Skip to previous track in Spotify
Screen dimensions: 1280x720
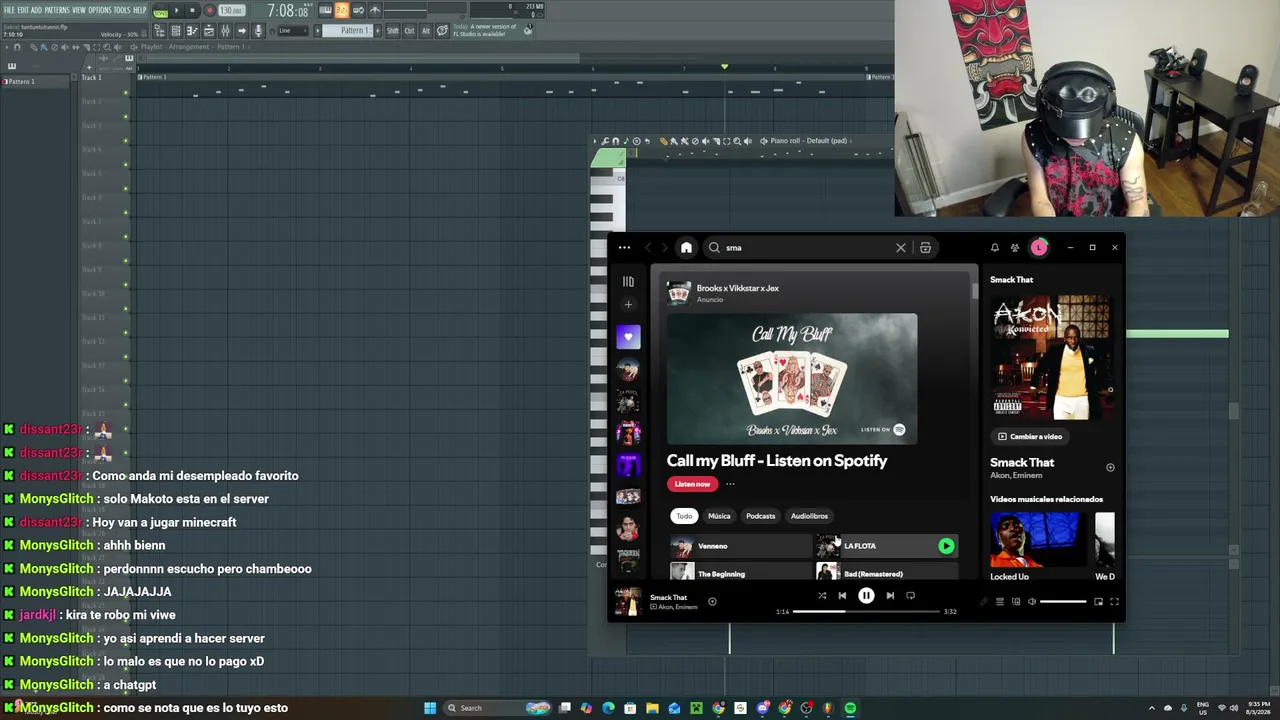point(842,596)
